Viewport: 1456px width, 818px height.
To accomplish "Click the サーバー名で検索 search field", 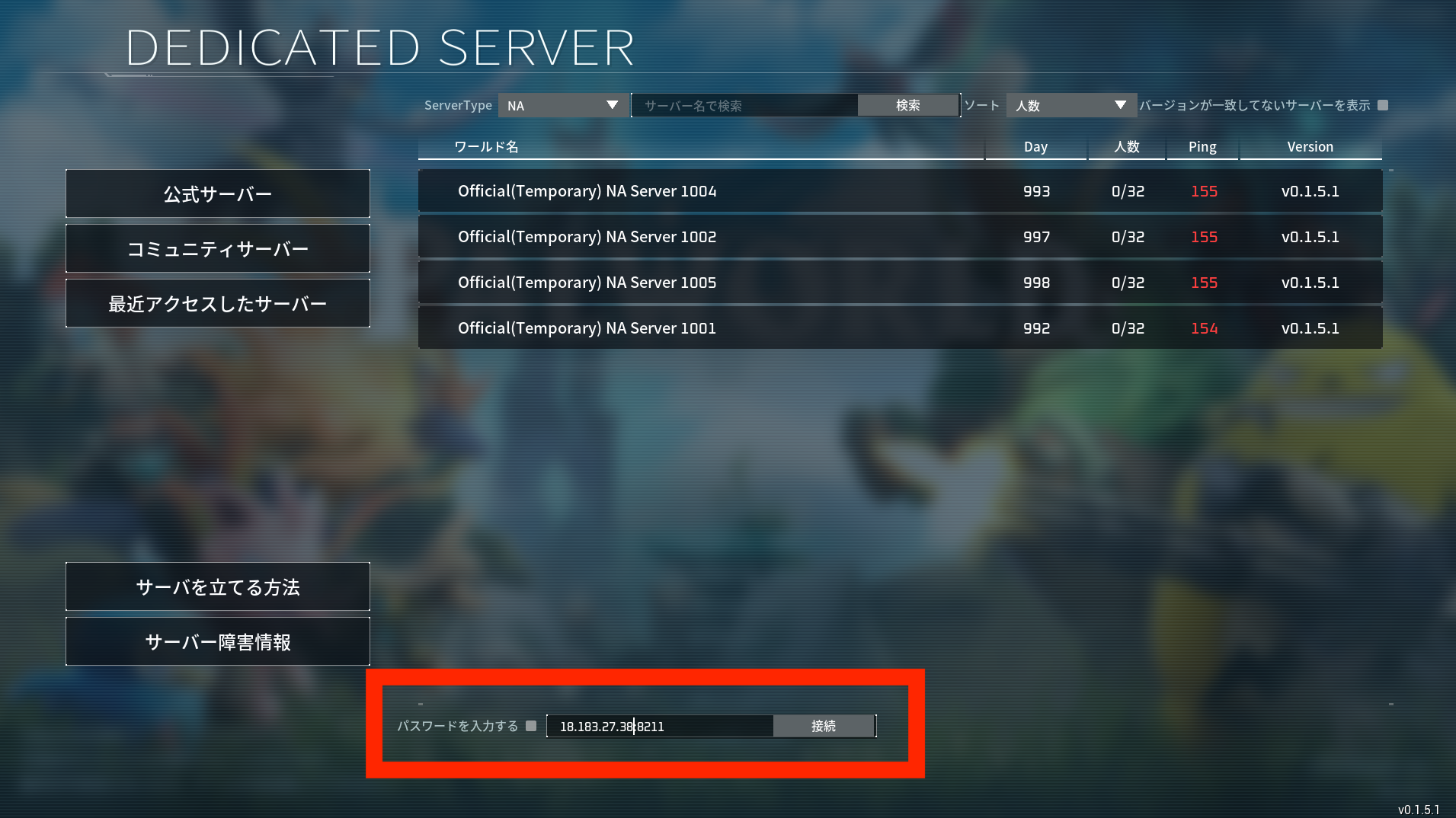I will (x=744, y=105).
